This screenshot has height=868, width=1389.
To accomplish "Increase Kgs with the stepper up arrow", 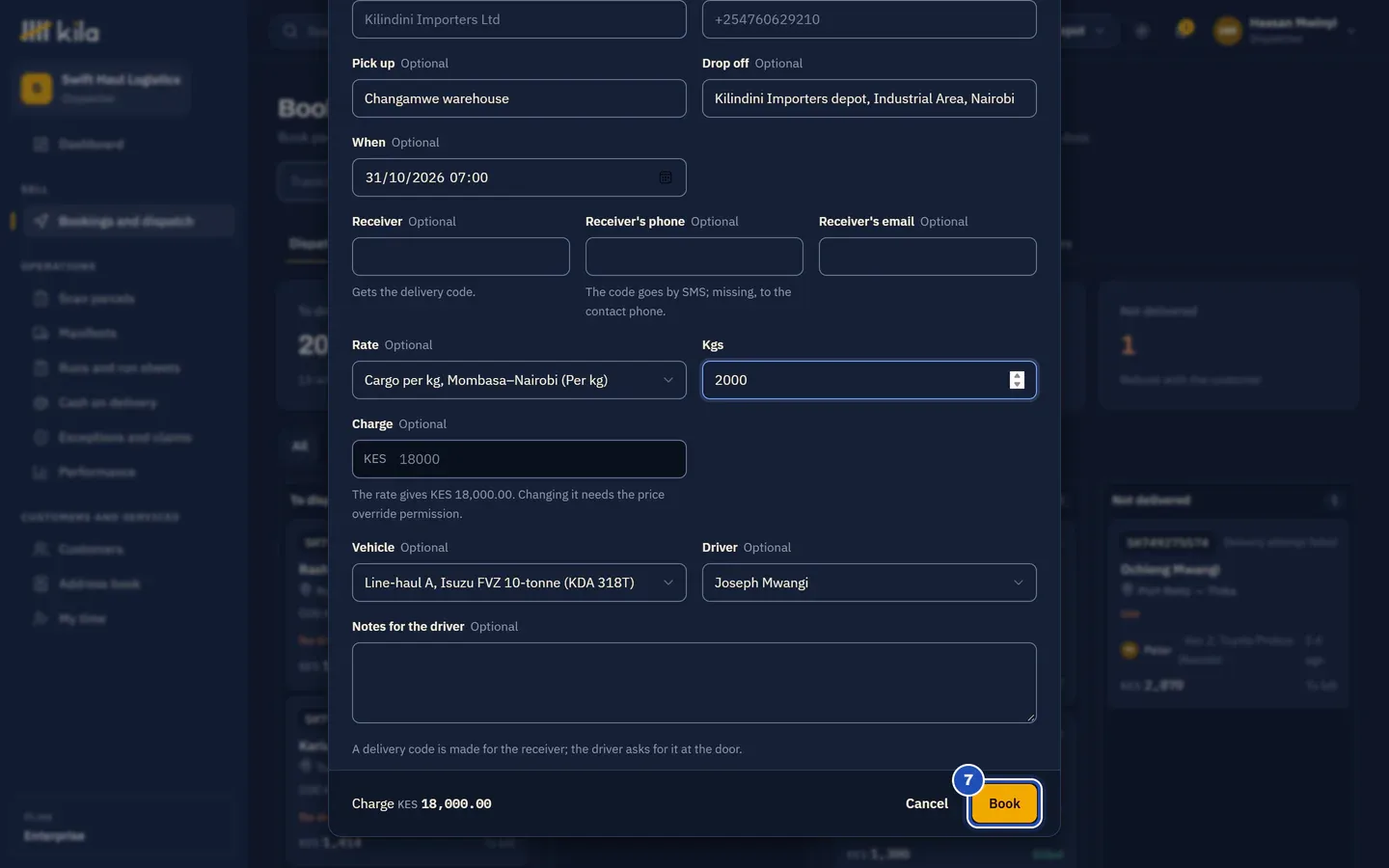I will [x=1017, y=375].
